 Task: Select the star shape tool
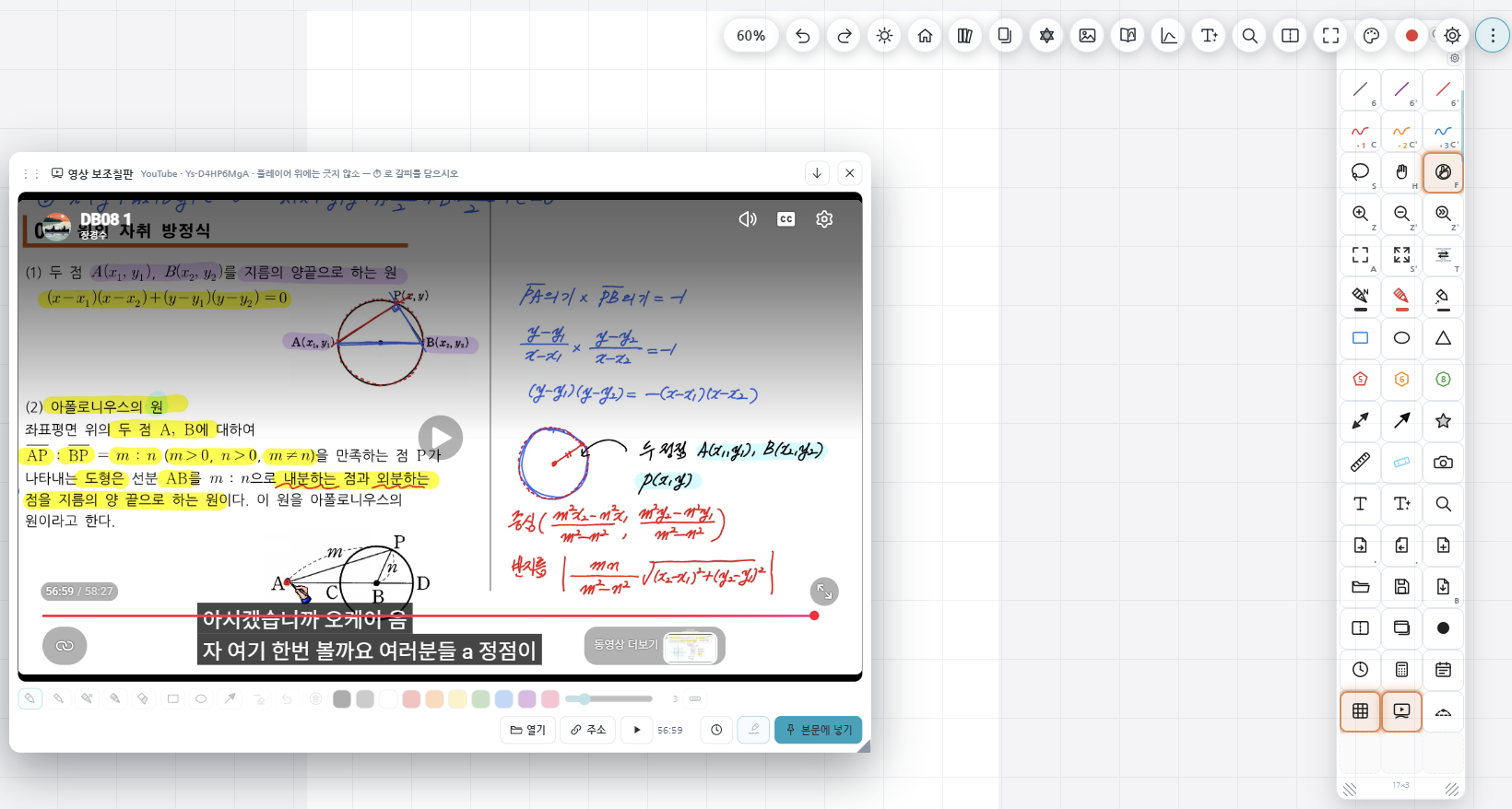pyautogui.click(x=1443, y=421)
